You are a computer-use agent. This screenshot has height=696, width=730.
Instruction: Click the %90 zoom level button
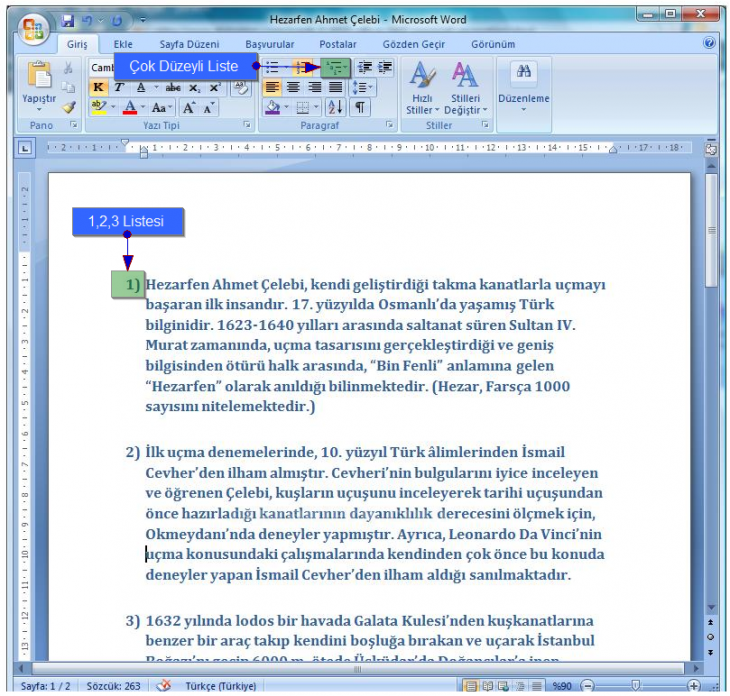[x=561, y=686]
